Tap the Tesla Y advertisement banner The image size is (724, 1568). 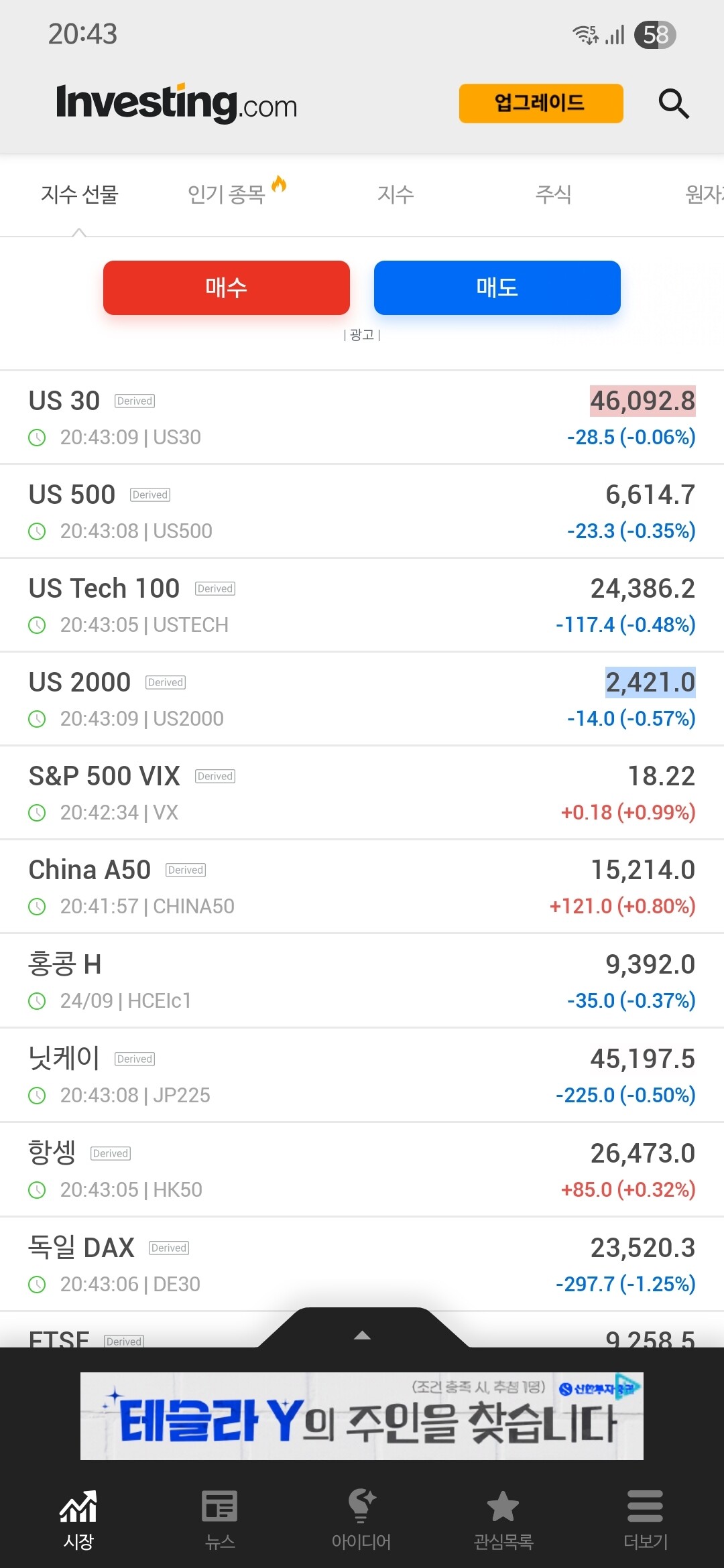(x=362, y=1416)
